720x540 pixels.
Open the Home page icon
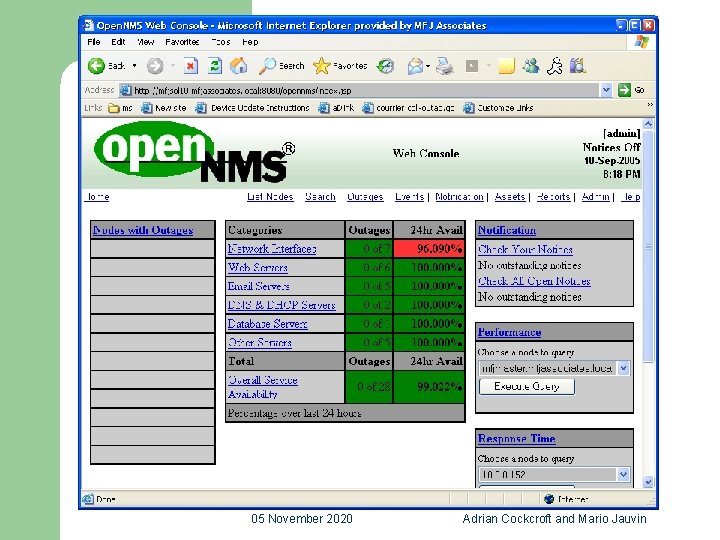239,66
